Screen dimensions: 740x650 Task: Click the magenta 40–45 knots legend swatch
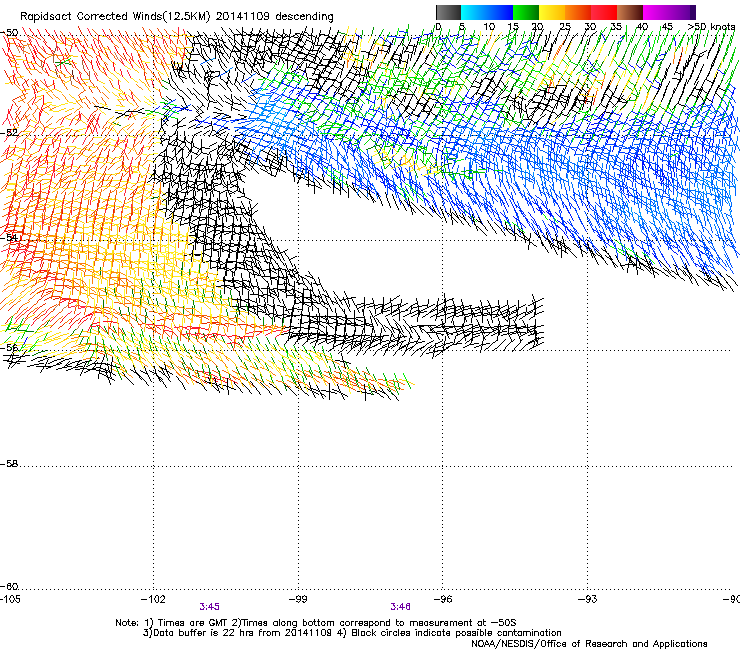coord(656,12)
